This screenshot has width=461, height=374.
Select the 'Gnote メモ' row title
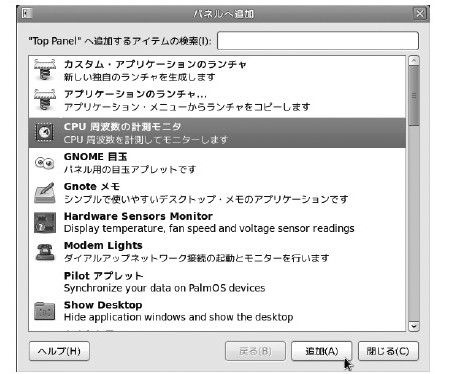pyautogui.click(x=92, y=186)
